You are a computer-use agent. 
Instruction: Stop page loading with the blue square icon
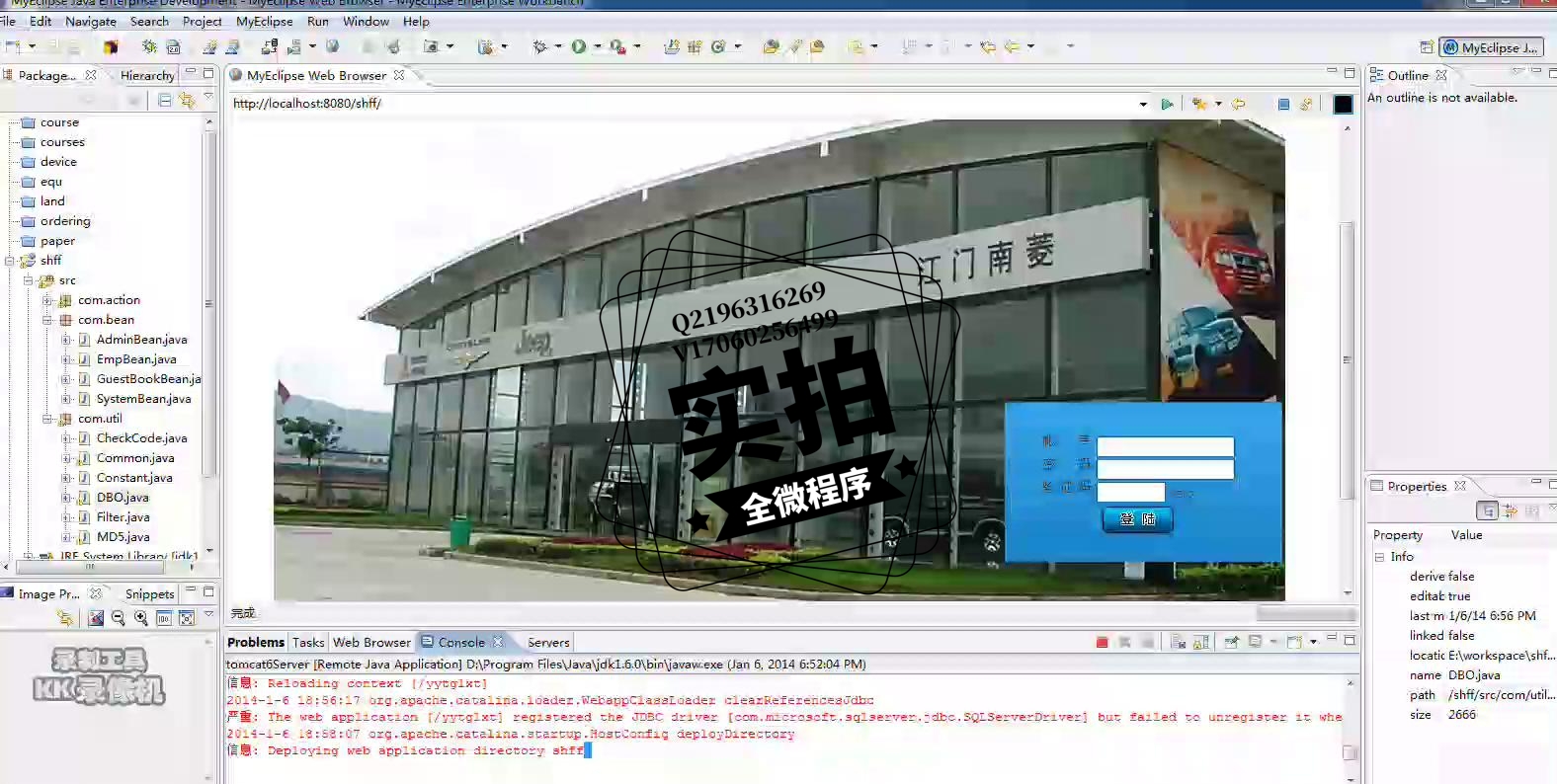click(x=1283, y=104)
